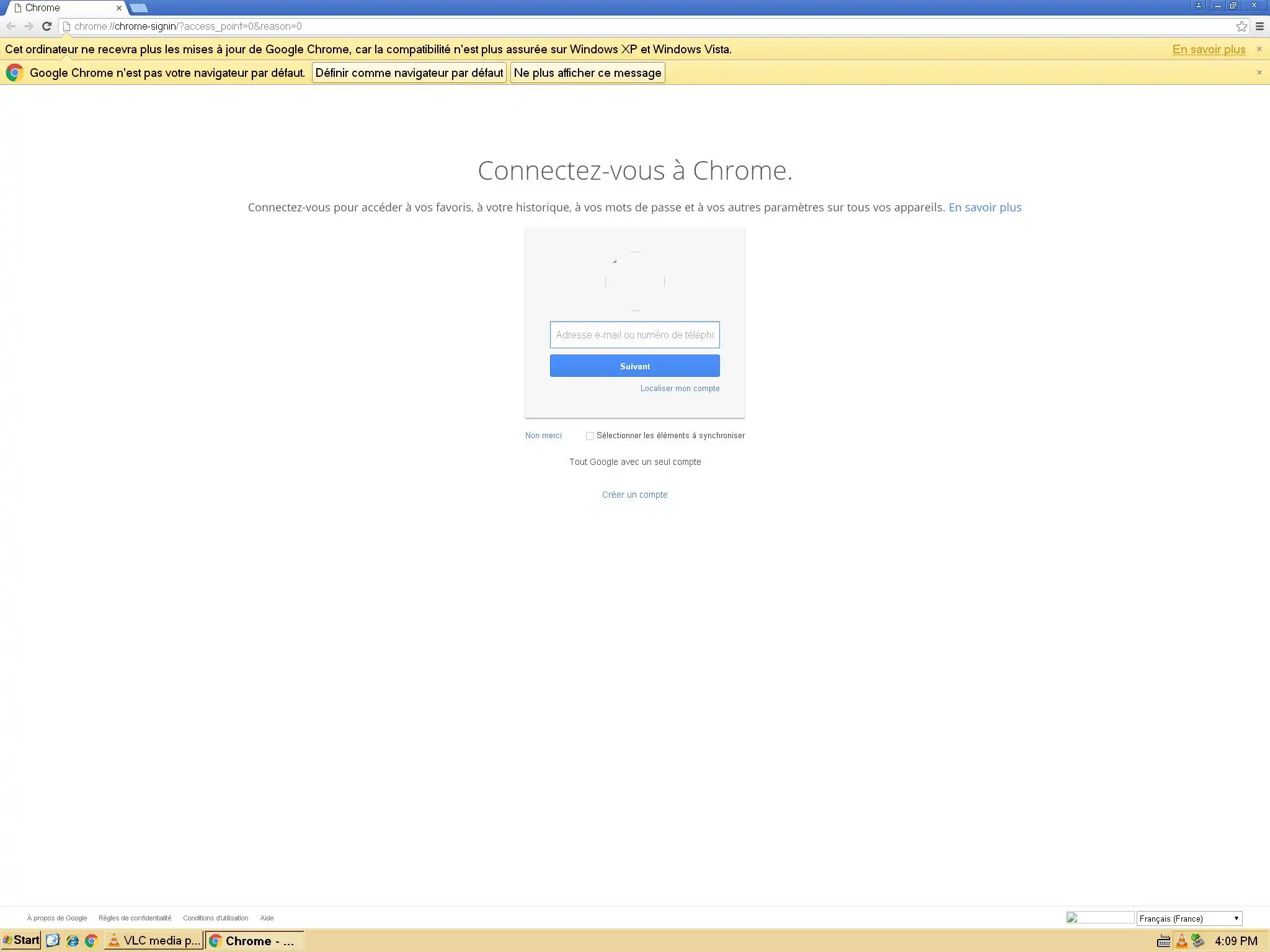Screen dimensions: 1270x952
Task: Switch to VLC media player taskbar item
Action: (154, 941)
